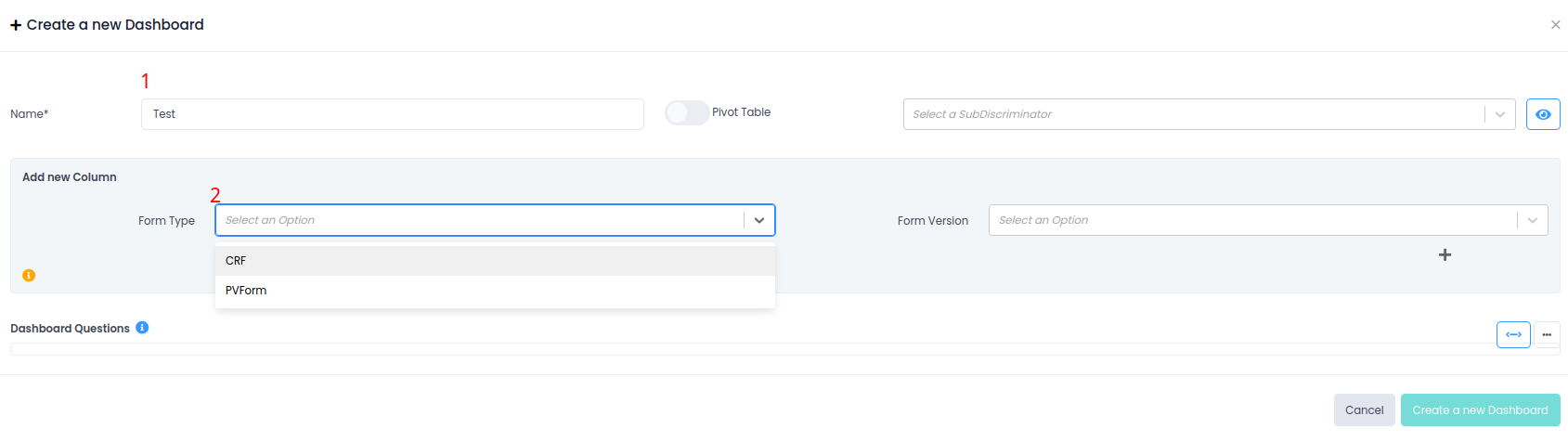Click Create a new Dashboard button
Screen dimensions: 1568x442
point(1480,409)
